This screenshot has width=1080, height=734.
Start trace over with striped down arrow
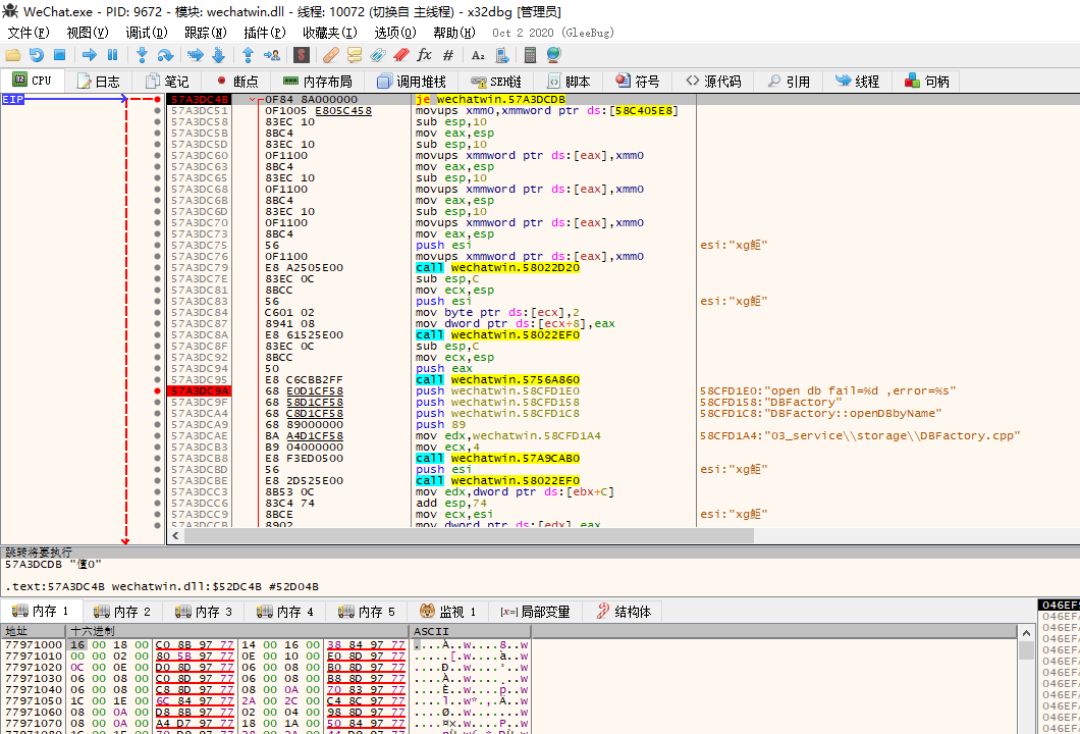pyautogui.click(x=218, y=55)
